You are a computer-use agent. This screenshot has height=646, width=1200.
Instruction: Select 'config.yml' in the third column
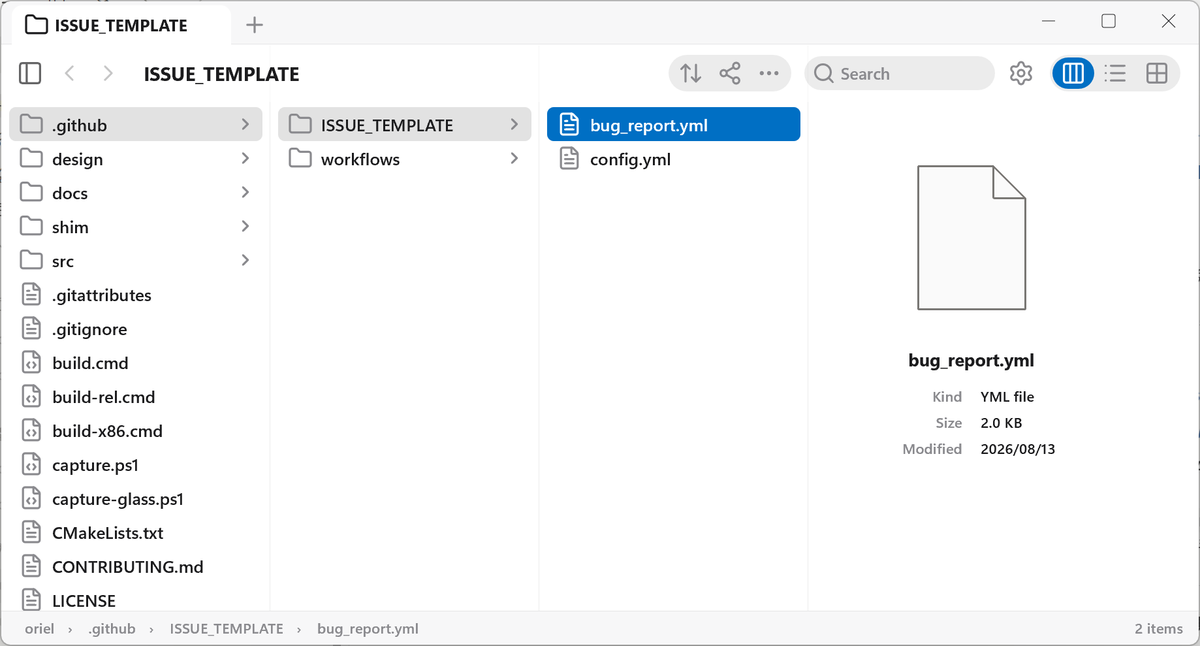[630, 159]
